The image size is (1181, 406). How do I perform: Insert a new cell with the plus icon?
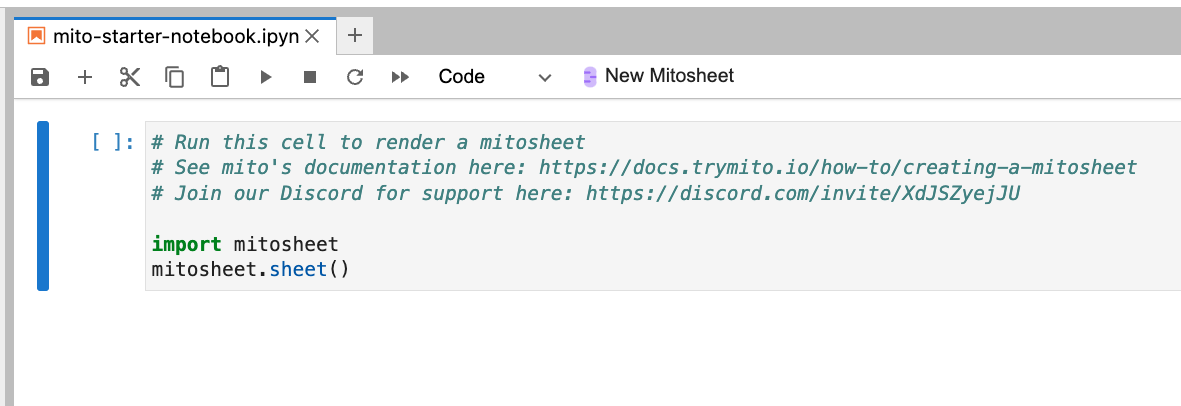[85, 77]
